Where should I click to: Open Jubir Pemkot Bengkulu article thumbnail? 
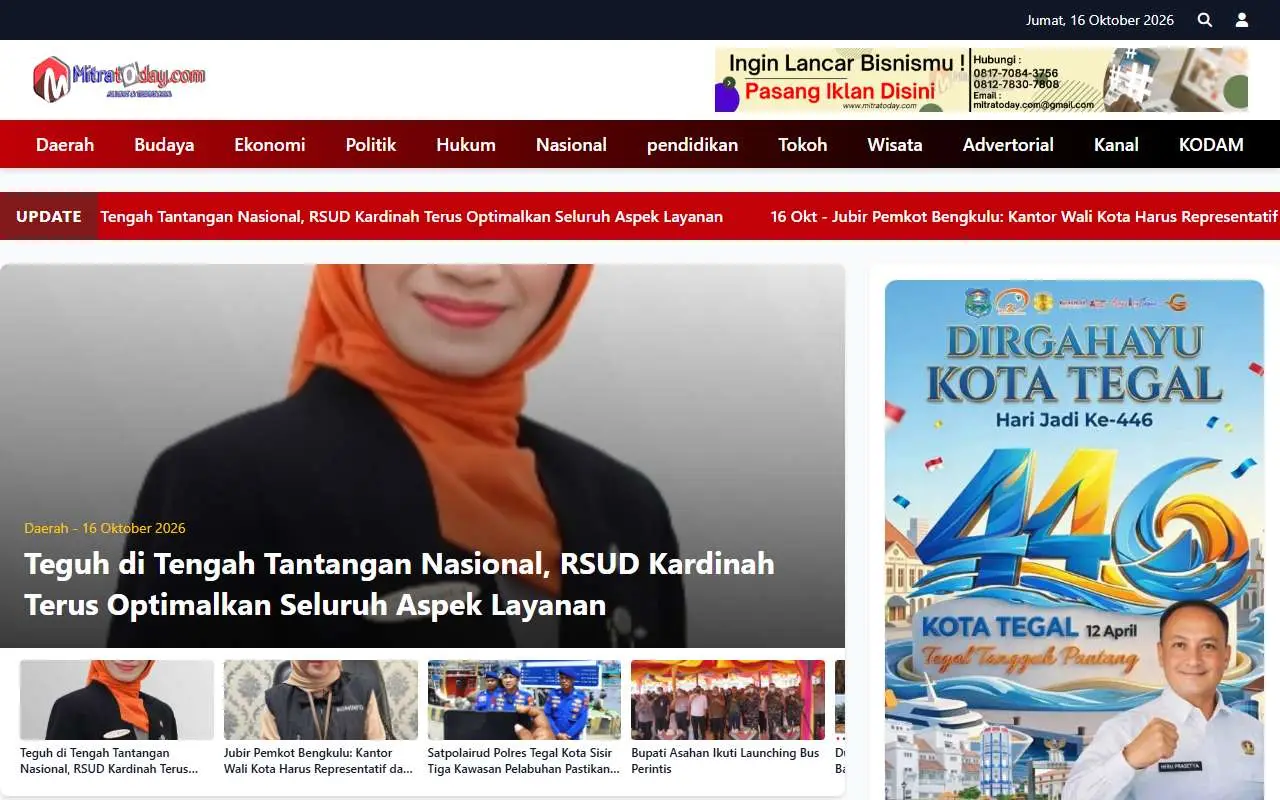point(321,700)
